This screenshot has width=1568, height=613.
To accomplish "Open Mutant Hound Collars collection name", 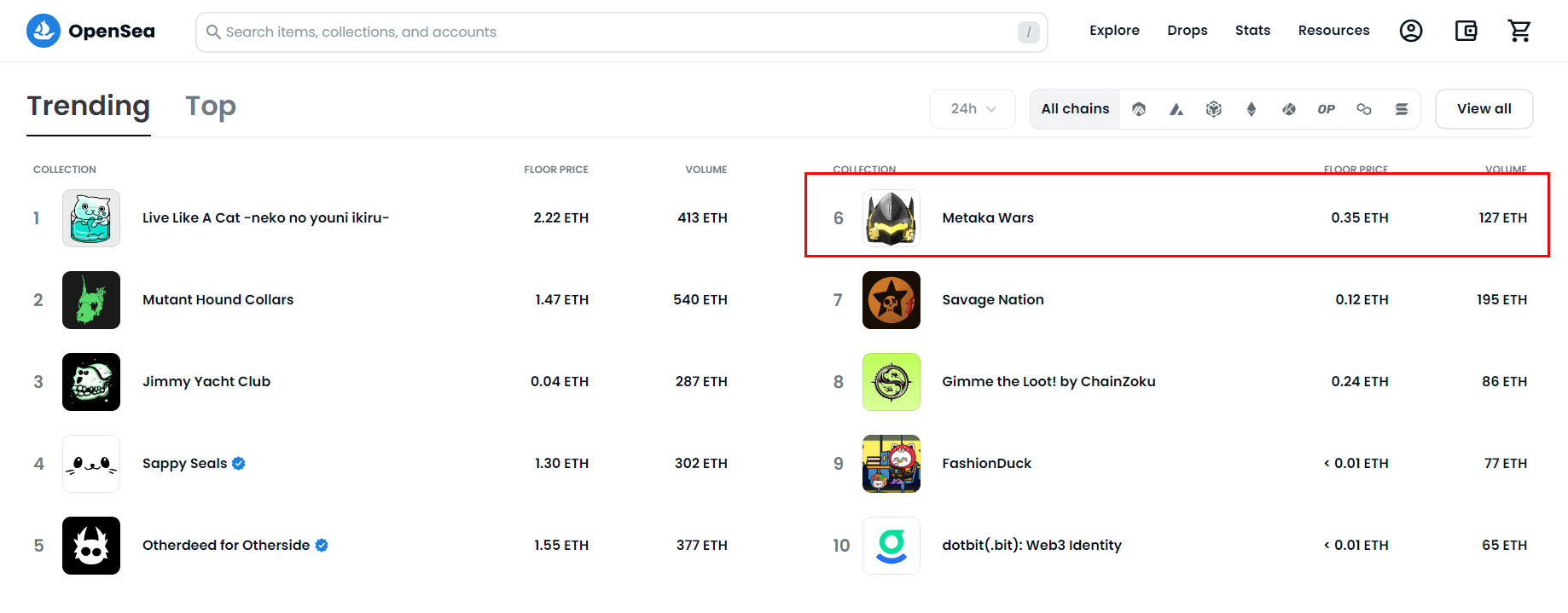I will click(218, 300).
